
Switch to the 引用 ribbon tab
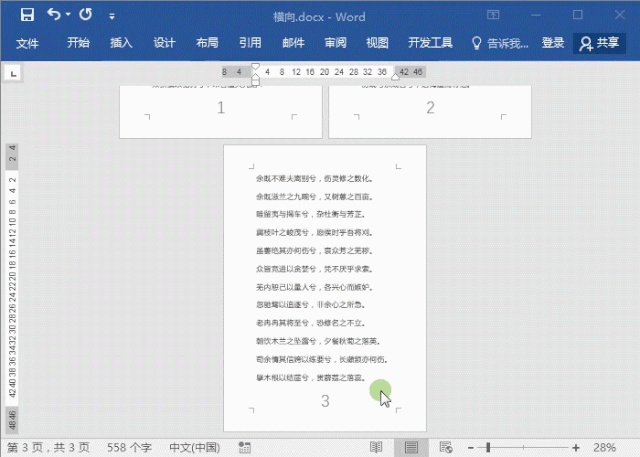click(x=250, y=42)
